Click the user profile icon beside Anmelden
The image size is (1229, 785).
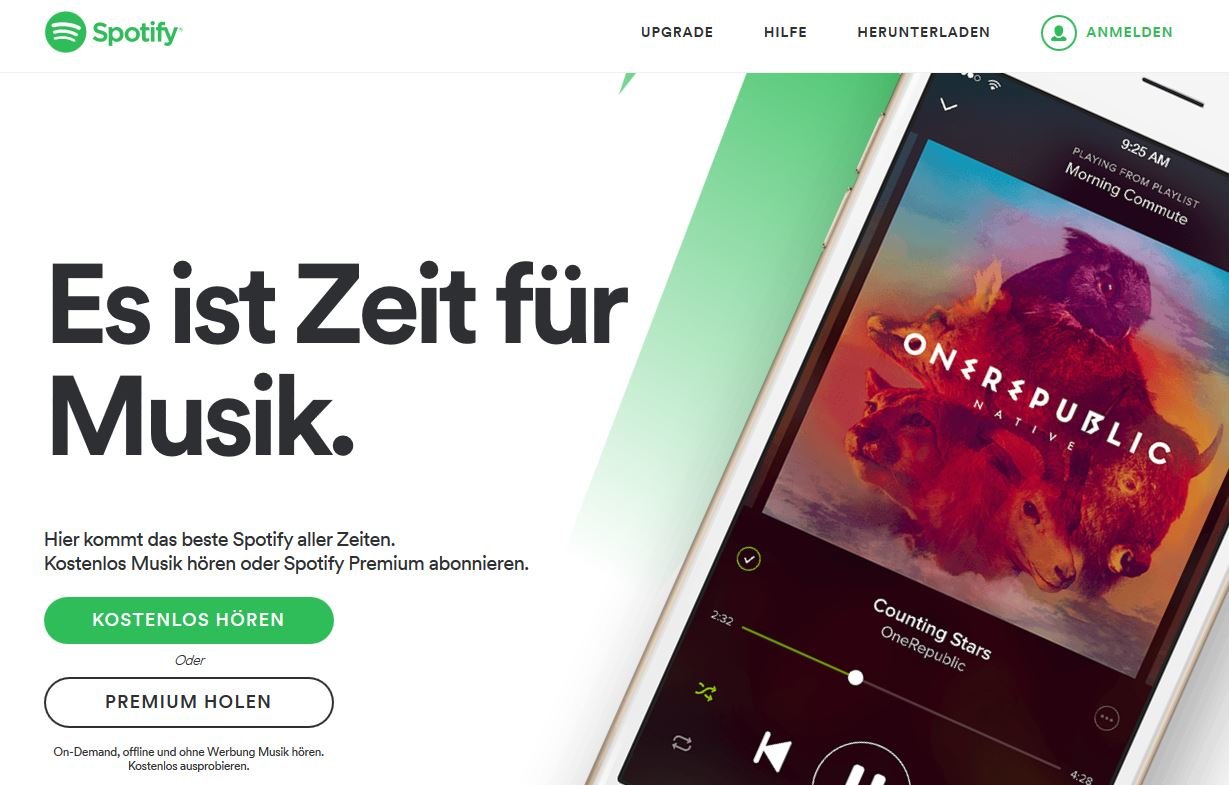[x=1058, y=32]
